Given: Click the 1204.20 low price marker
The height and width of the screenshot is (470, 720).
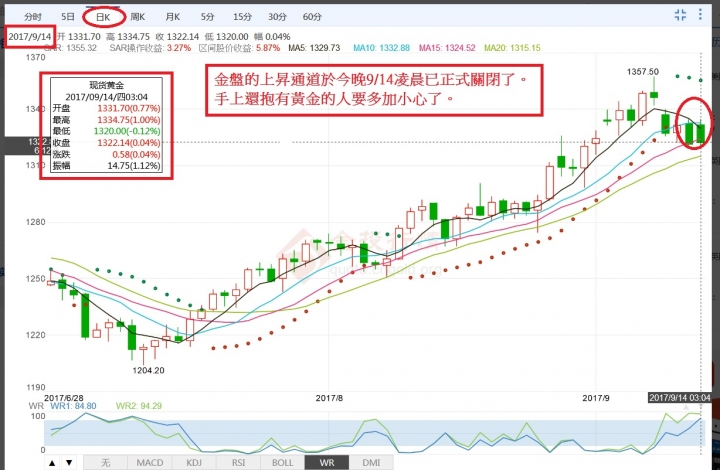Looking at the screenshot, I should (148, 370).
